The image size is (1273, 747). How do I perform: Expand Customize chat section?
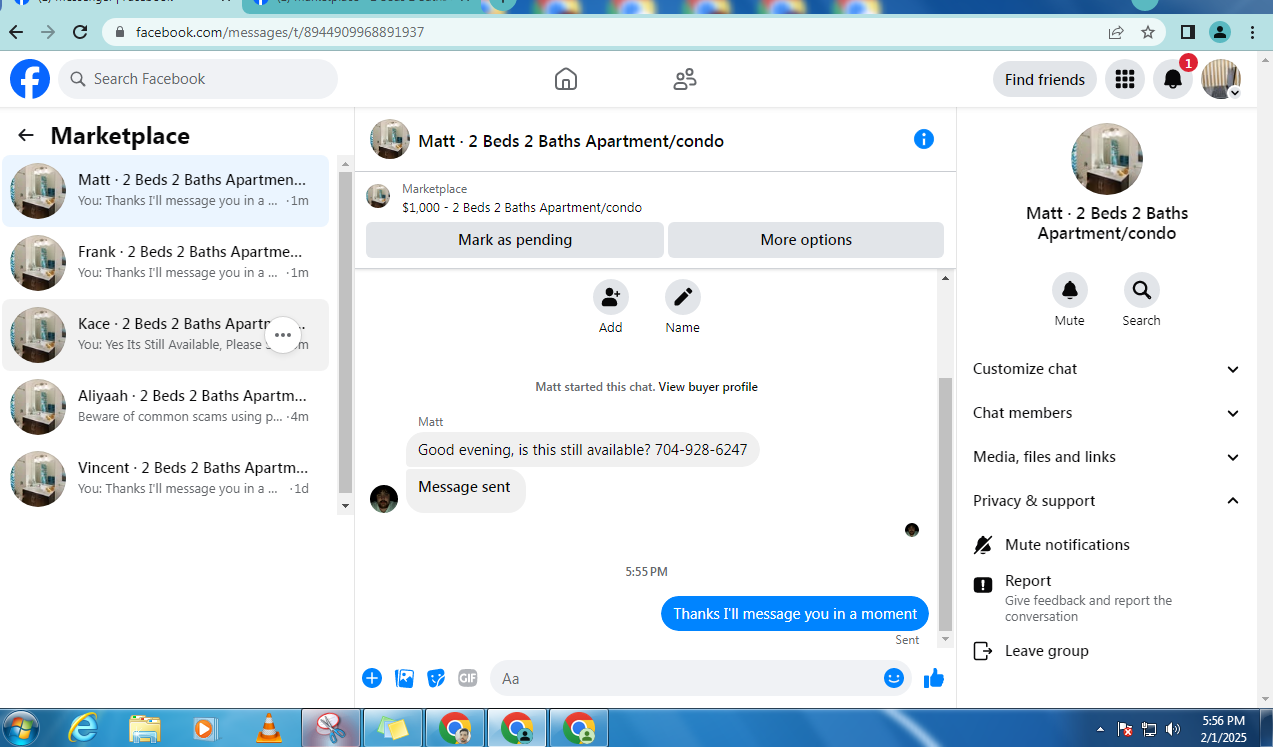[1107, 369]
